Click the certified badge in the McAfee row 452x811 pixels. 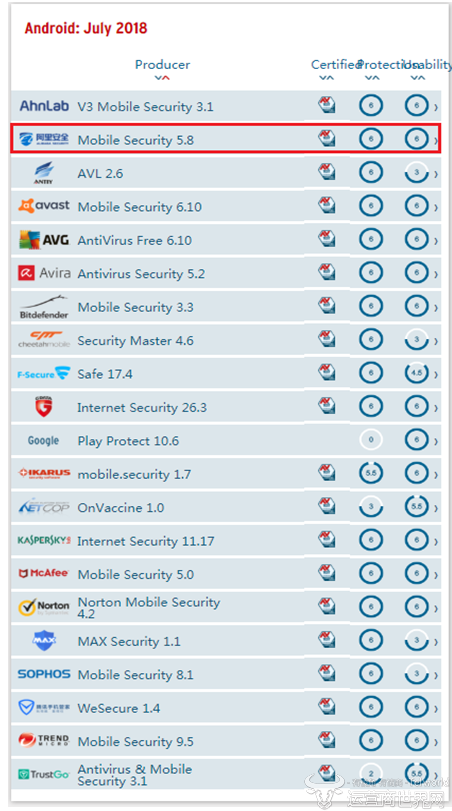point(326,574)
